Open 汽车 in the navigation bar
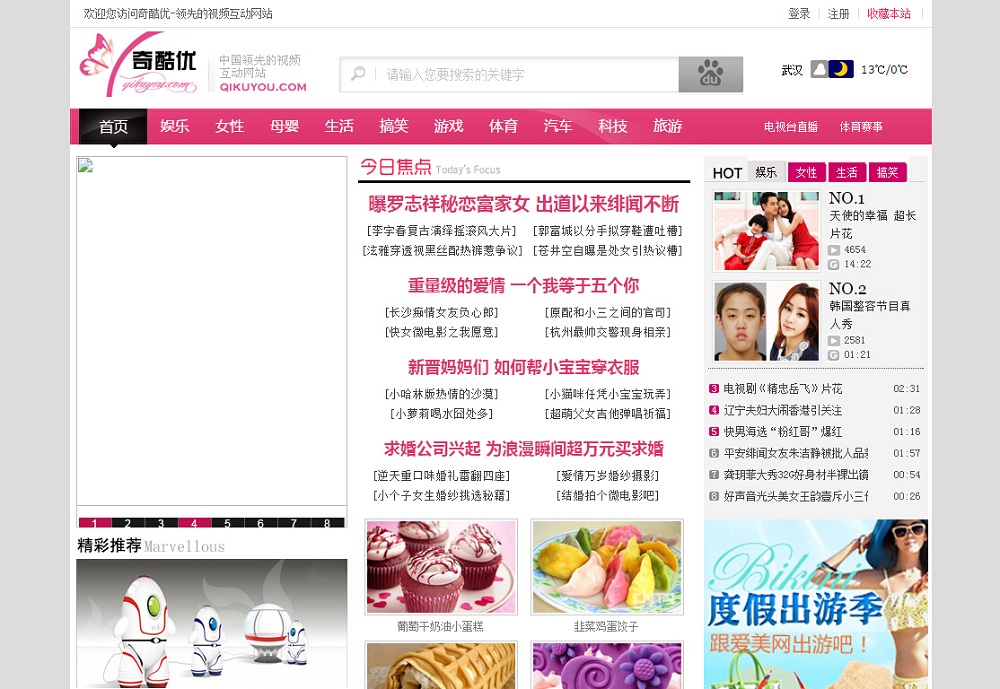Screen dimensions: 1000x689 point(559,126)
